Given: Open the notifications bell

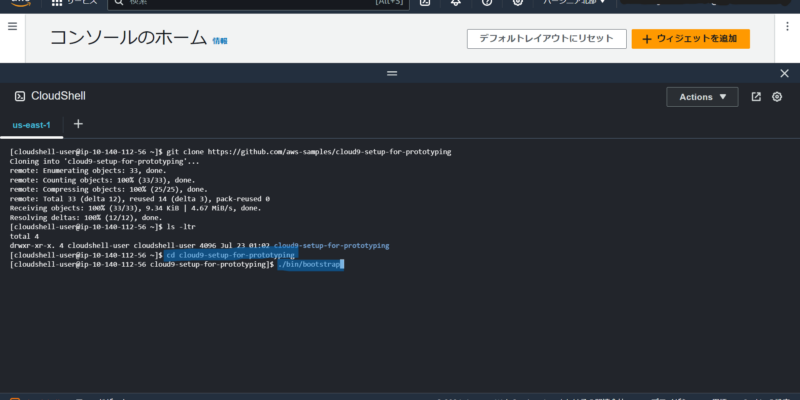Looking at the screenshot, I should tap(456, 3).
